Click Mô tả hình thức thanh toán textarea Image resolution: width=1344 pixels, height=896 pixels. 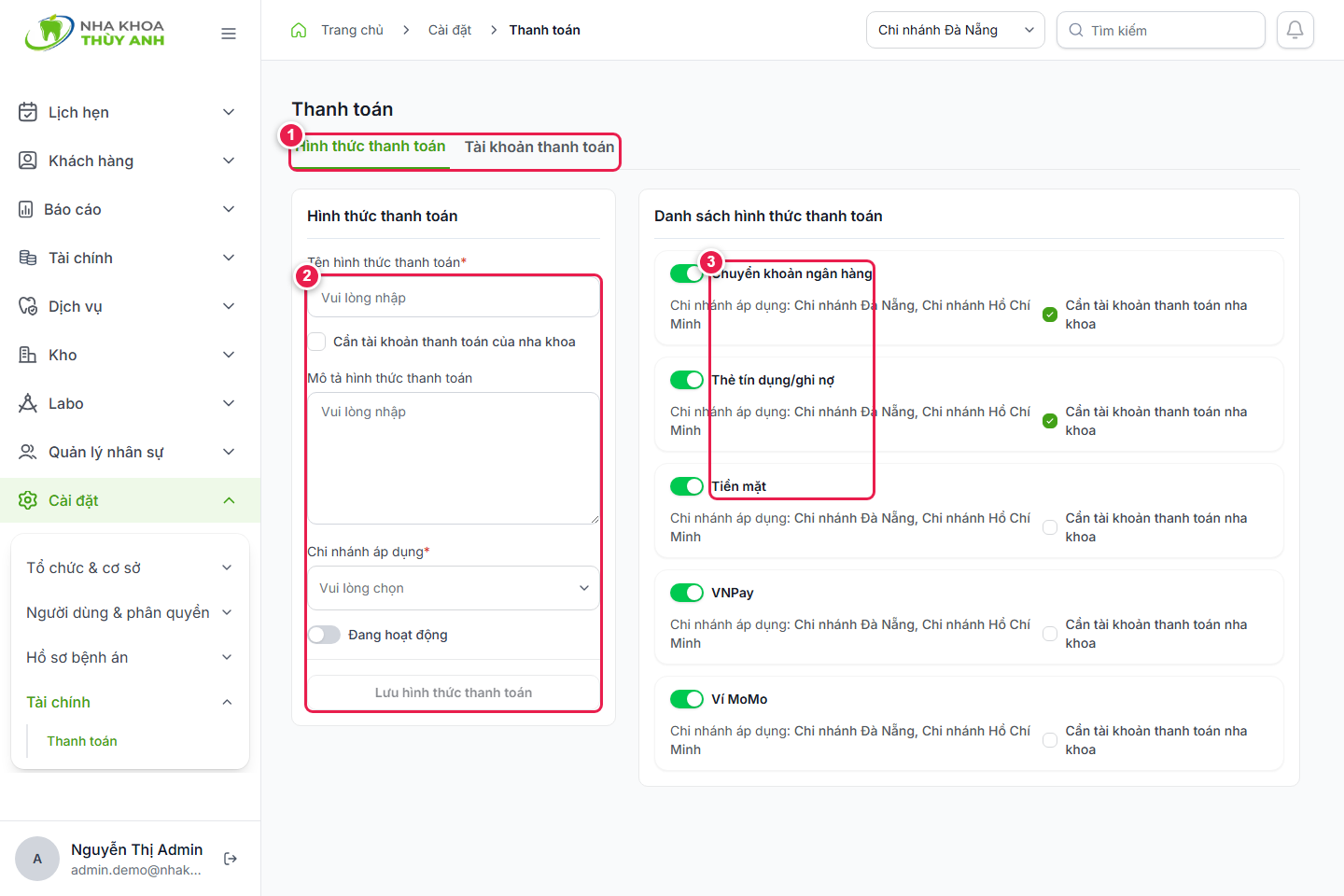[x=454, y=458]
